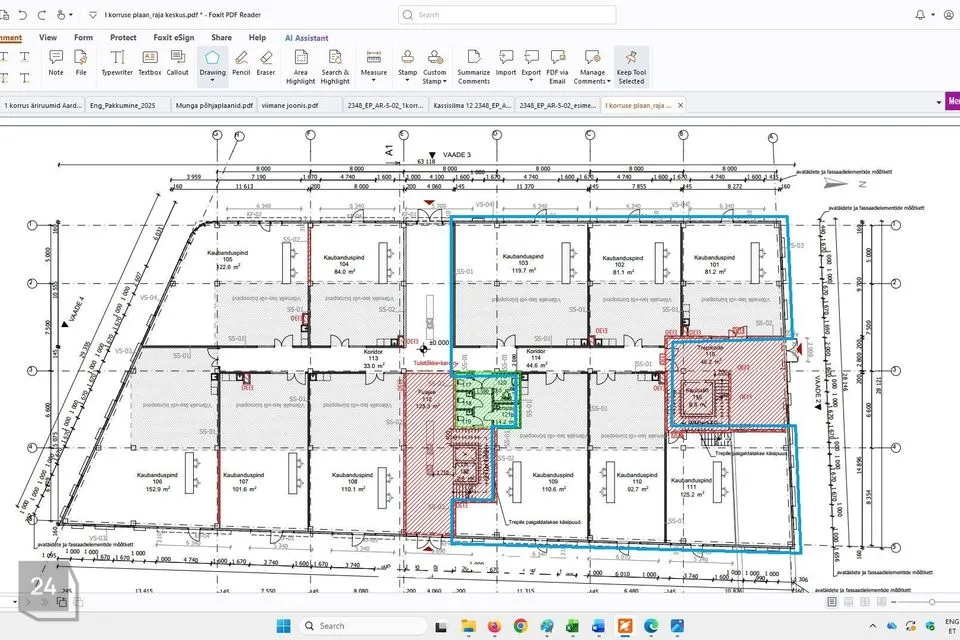Activate the Pencil drawing tool
The image size is (960, 640).
click(241, 63)
